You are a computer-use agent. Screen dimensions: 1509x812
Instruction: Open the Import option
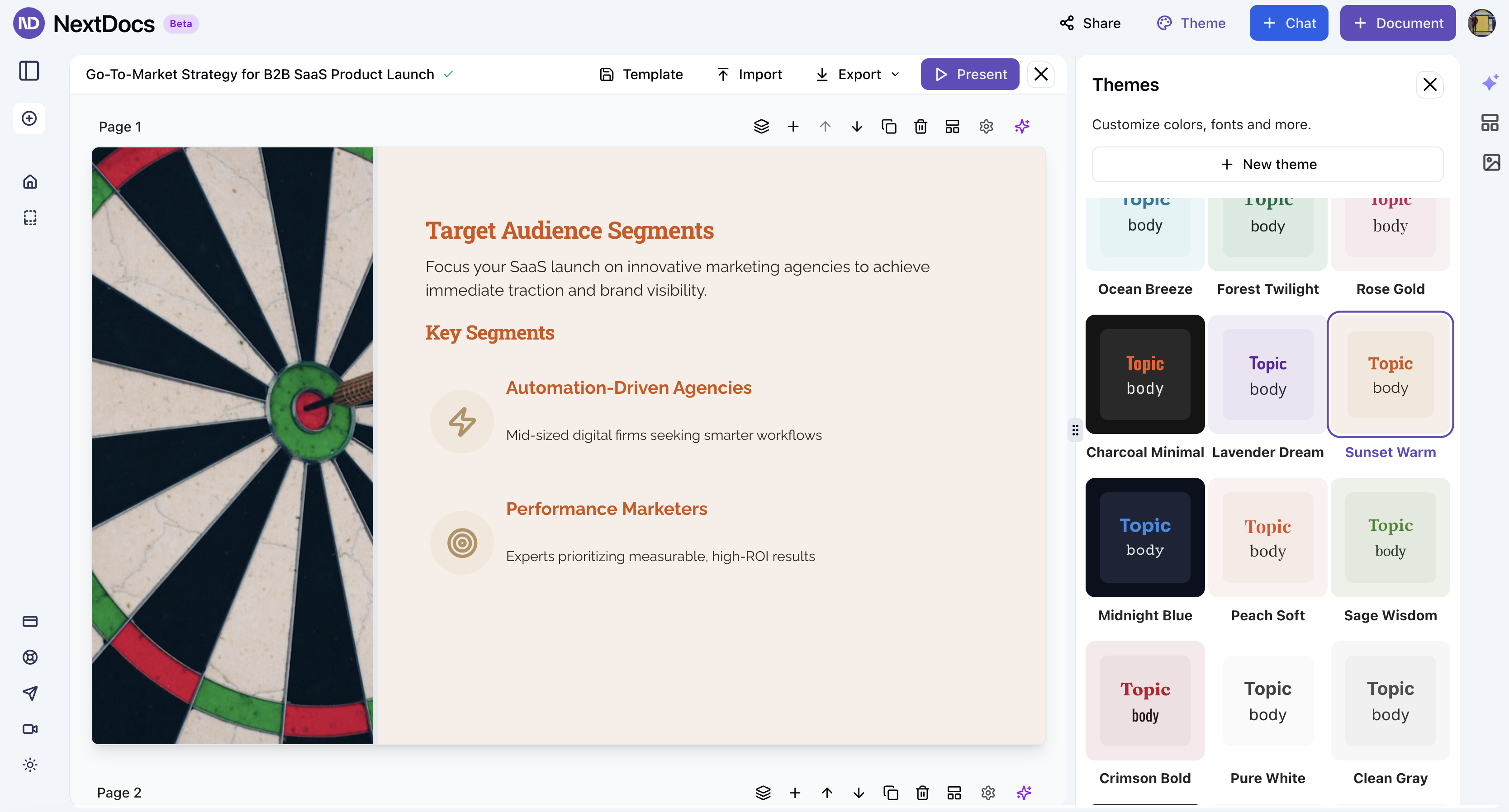(x=749, y=74)
